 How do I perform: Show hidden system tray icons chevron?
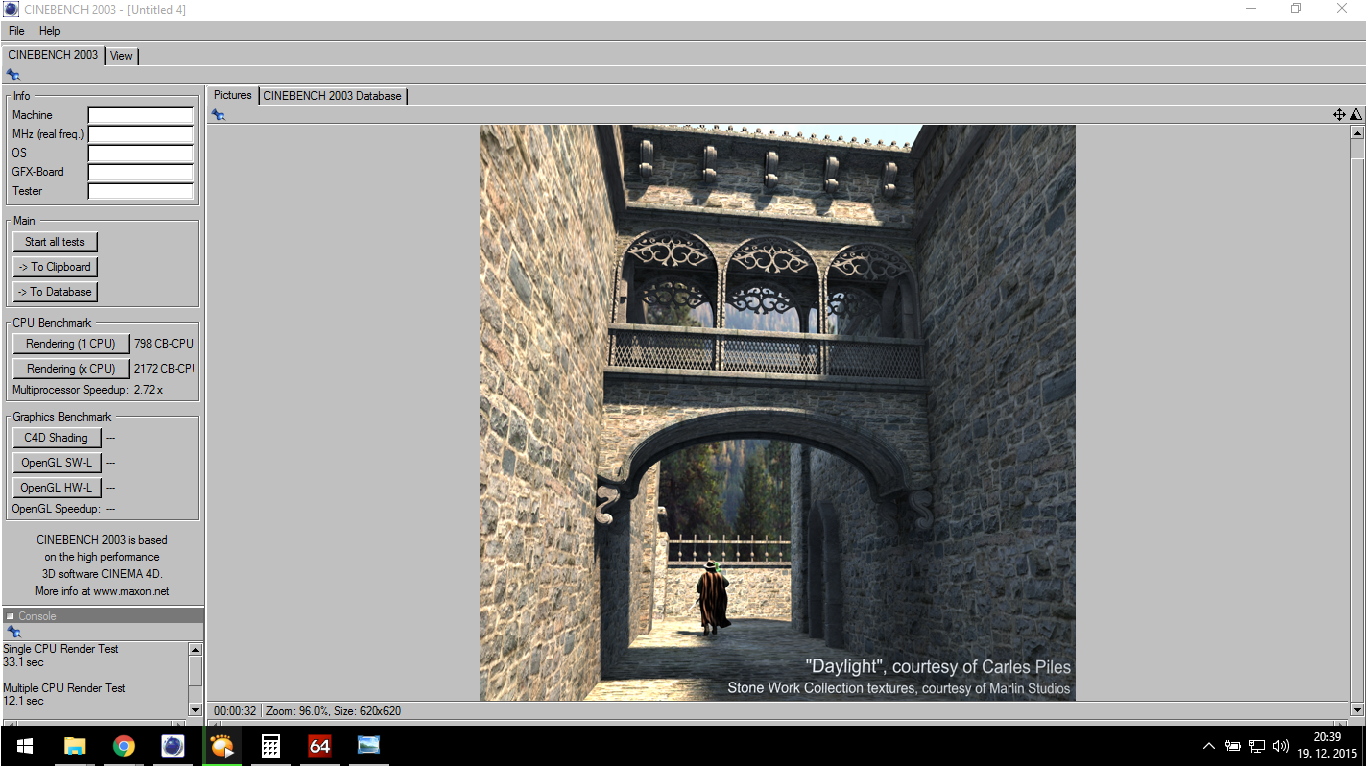(x=1209, y=746)
